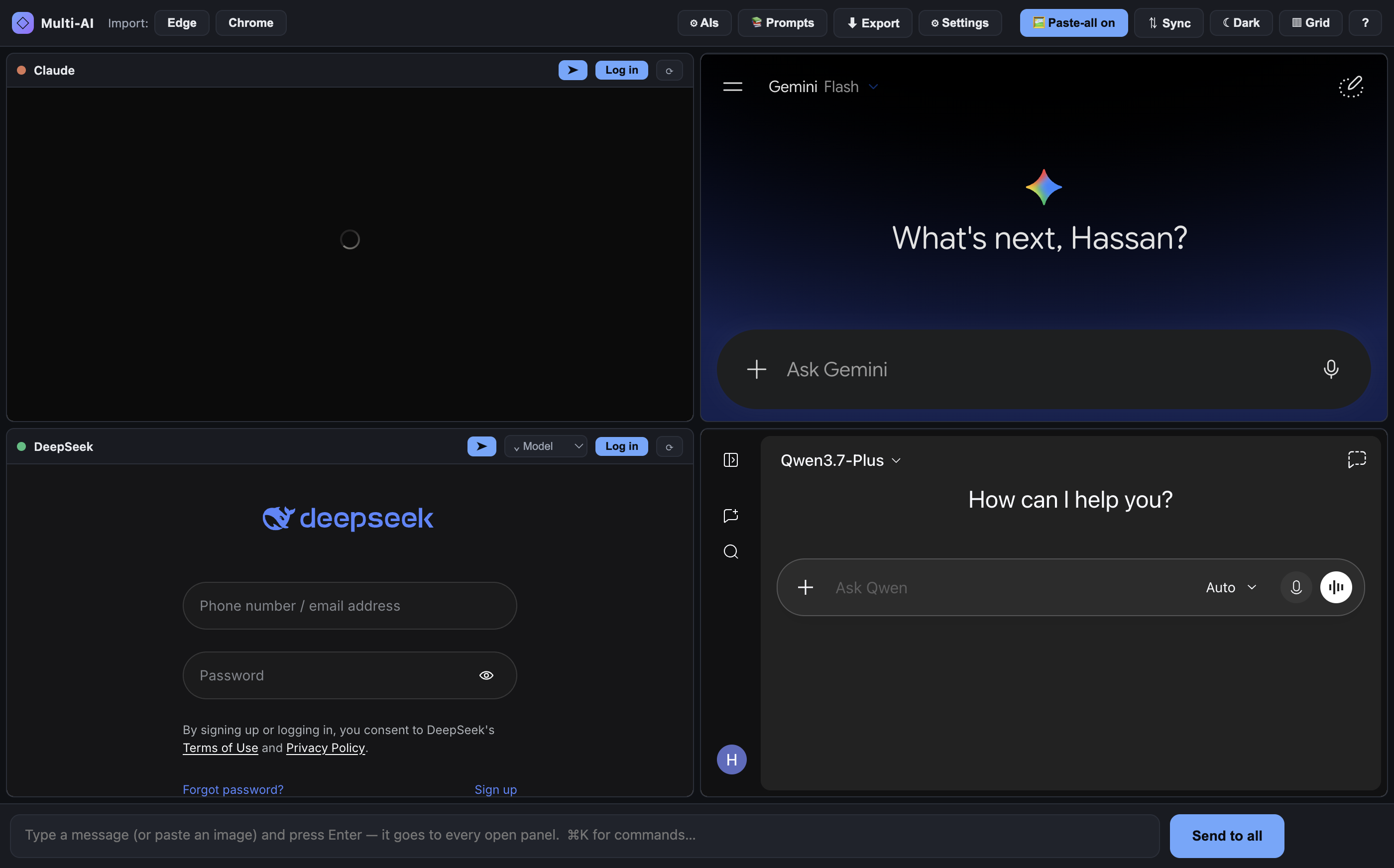This screenshot has width=1394, height=868.
Task: Import from Edge browser
Action: coord(181,23)
